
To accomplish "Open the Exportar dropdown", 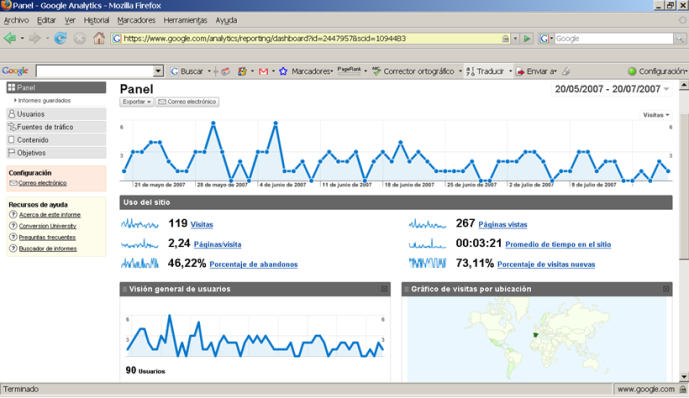I will (137, 101).
